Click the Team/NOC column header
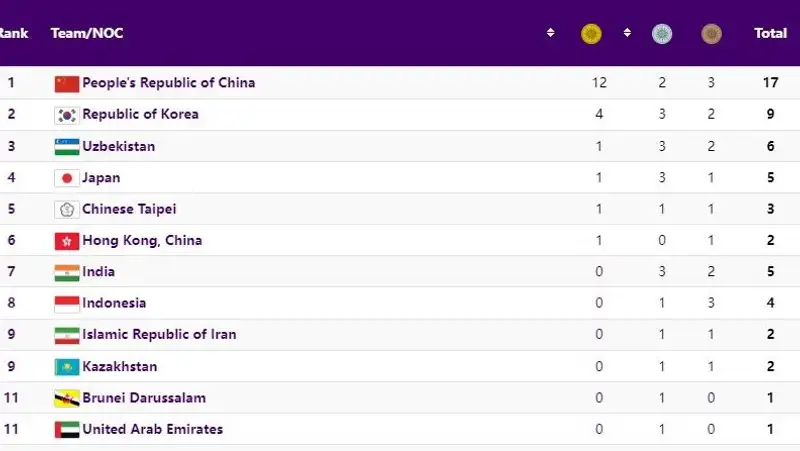 (x=87, y=33)
